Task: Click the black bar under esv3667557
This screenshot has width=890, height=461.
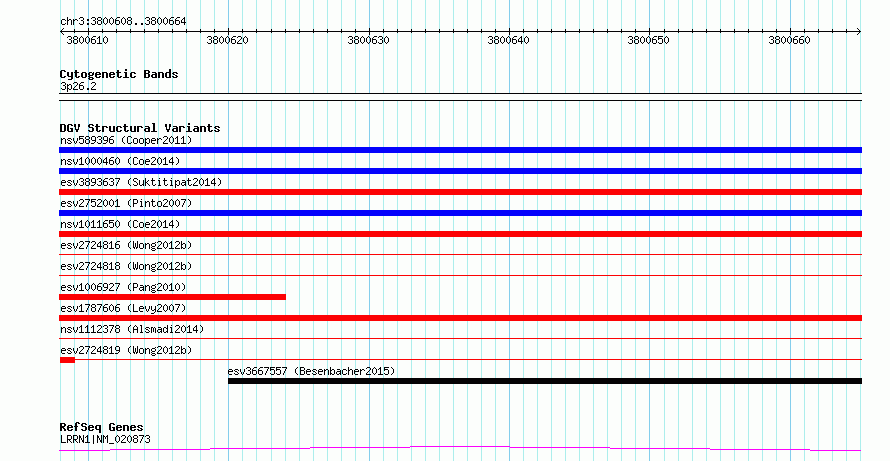Action: [x=545, y=381]
